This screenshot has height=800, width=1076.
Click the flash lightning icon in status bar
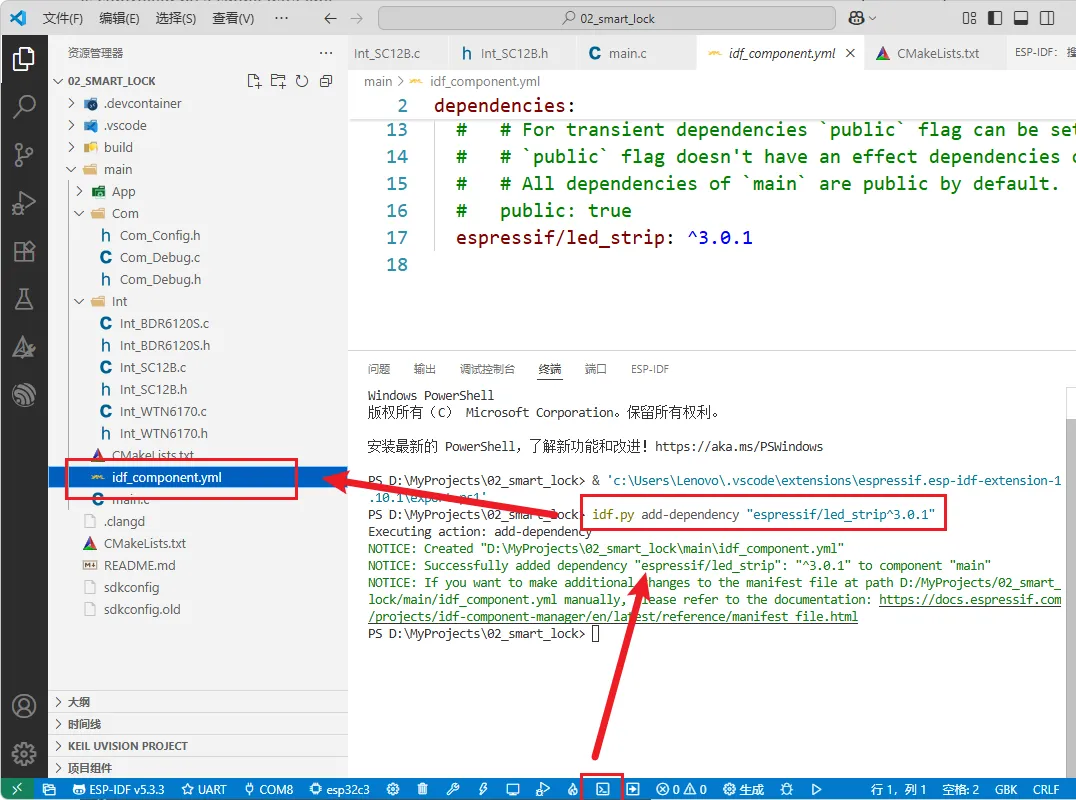coord(483,789)
